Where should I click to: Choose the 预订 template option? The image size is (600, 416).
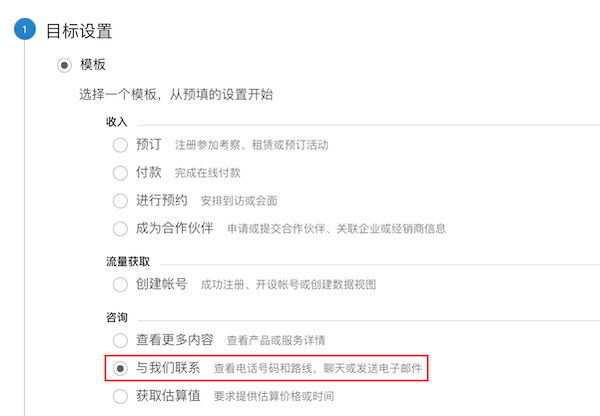(120, 145)
